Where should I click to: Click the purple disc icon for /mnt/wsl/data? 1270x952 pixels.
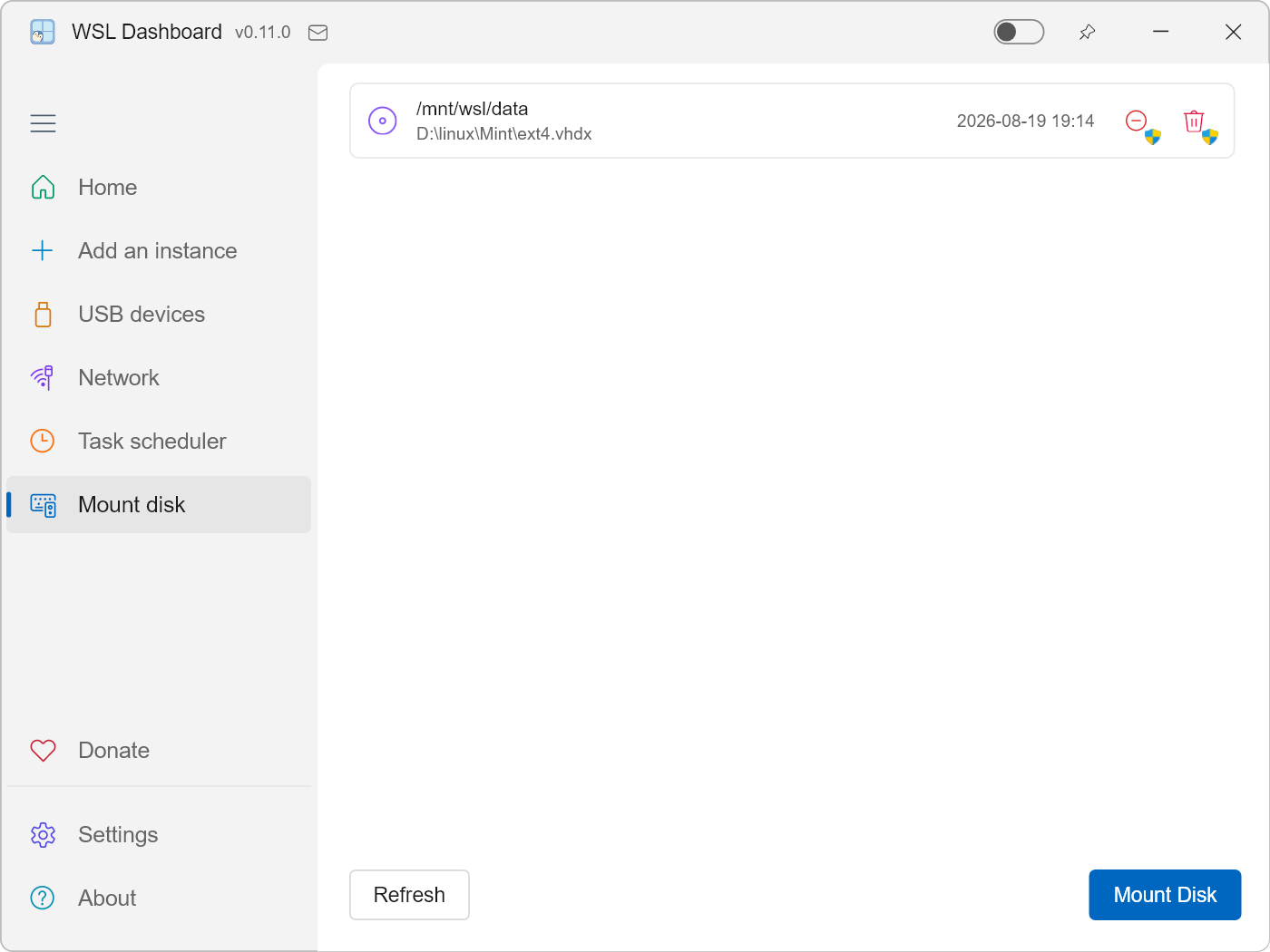click(x=383, y=121)
